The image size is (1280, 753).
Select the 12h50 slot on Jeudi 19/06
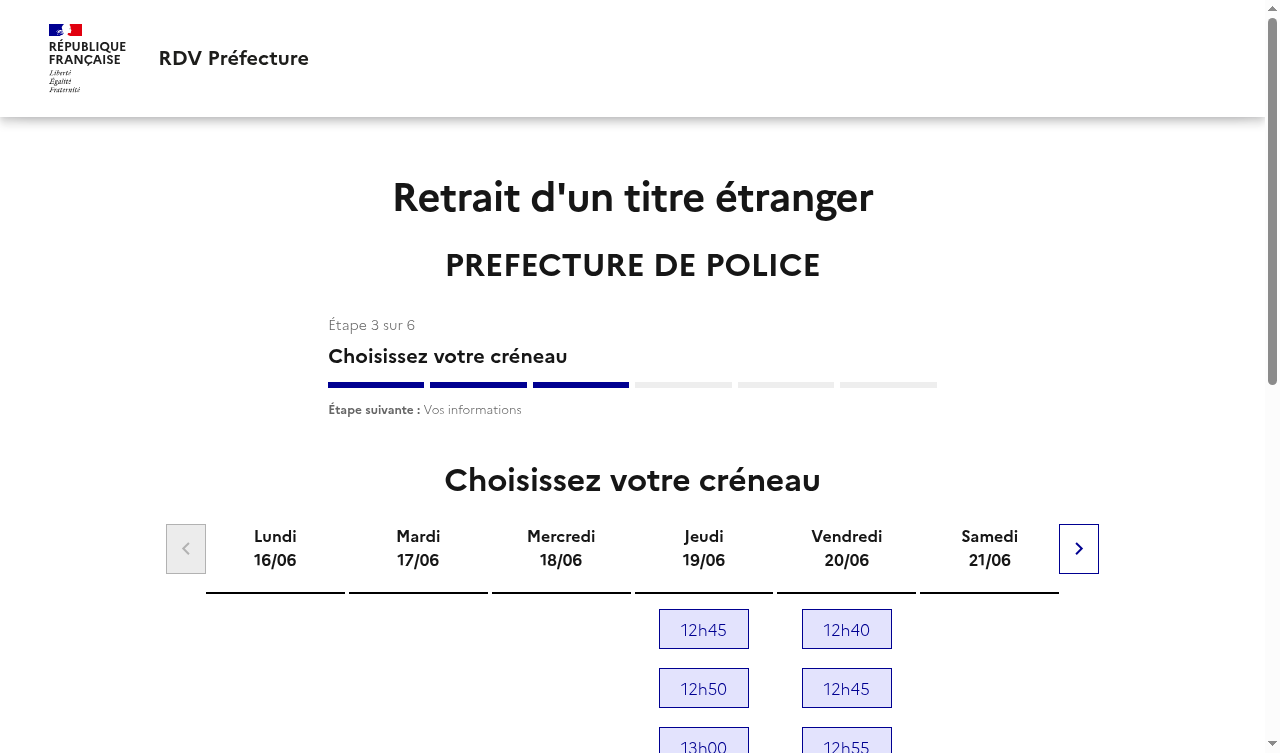704,688
